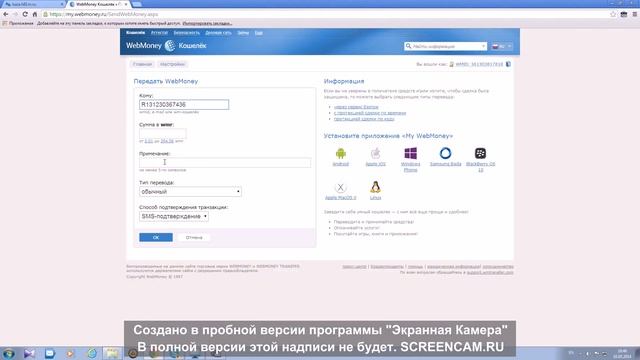Open the Займы top menu item
The width and height of the screenshot is (640, 360).
(x=243, y=33)
